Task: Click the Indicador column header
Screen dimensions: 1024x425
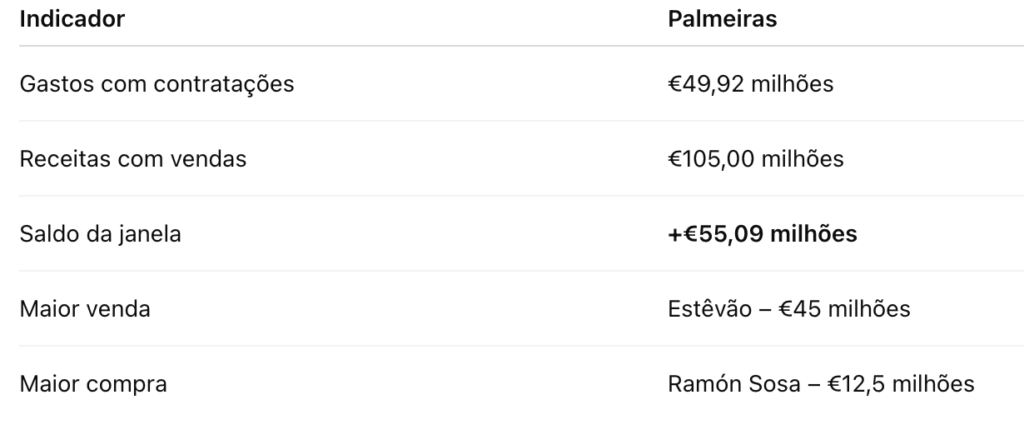Action: 72,20
